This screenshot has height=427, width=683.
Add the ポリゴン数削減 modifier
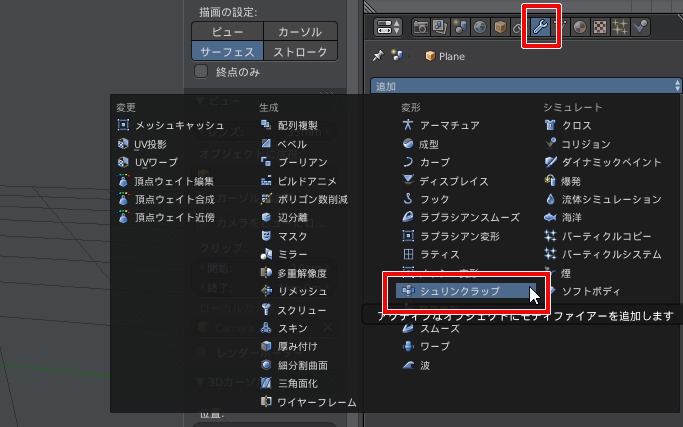[304, 199]
